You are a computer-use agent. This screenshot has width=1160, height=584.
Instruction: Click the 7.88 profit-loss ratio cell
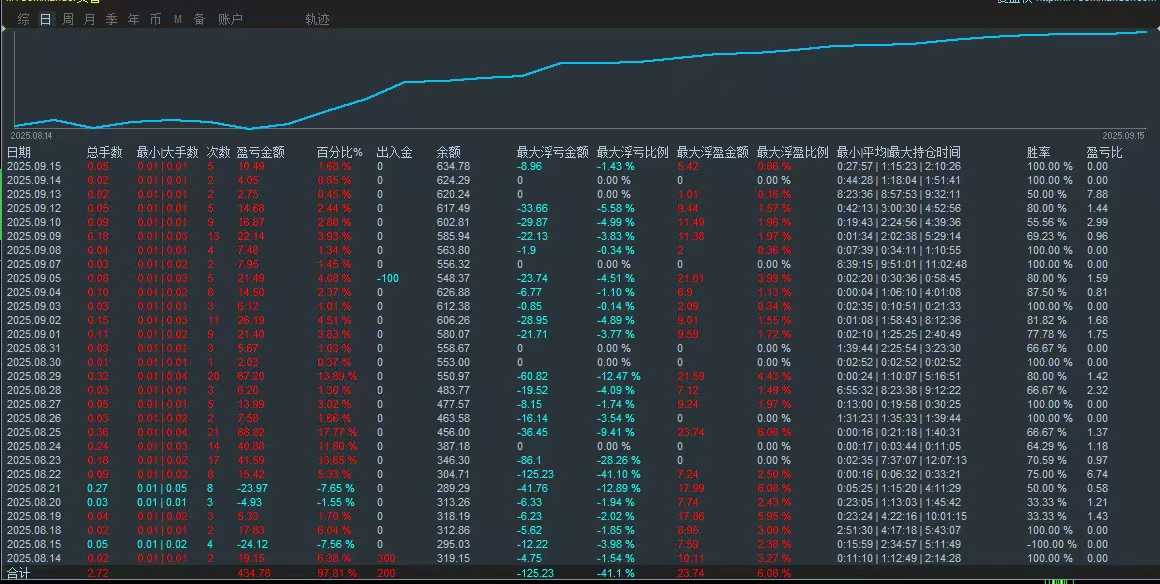1097,194
